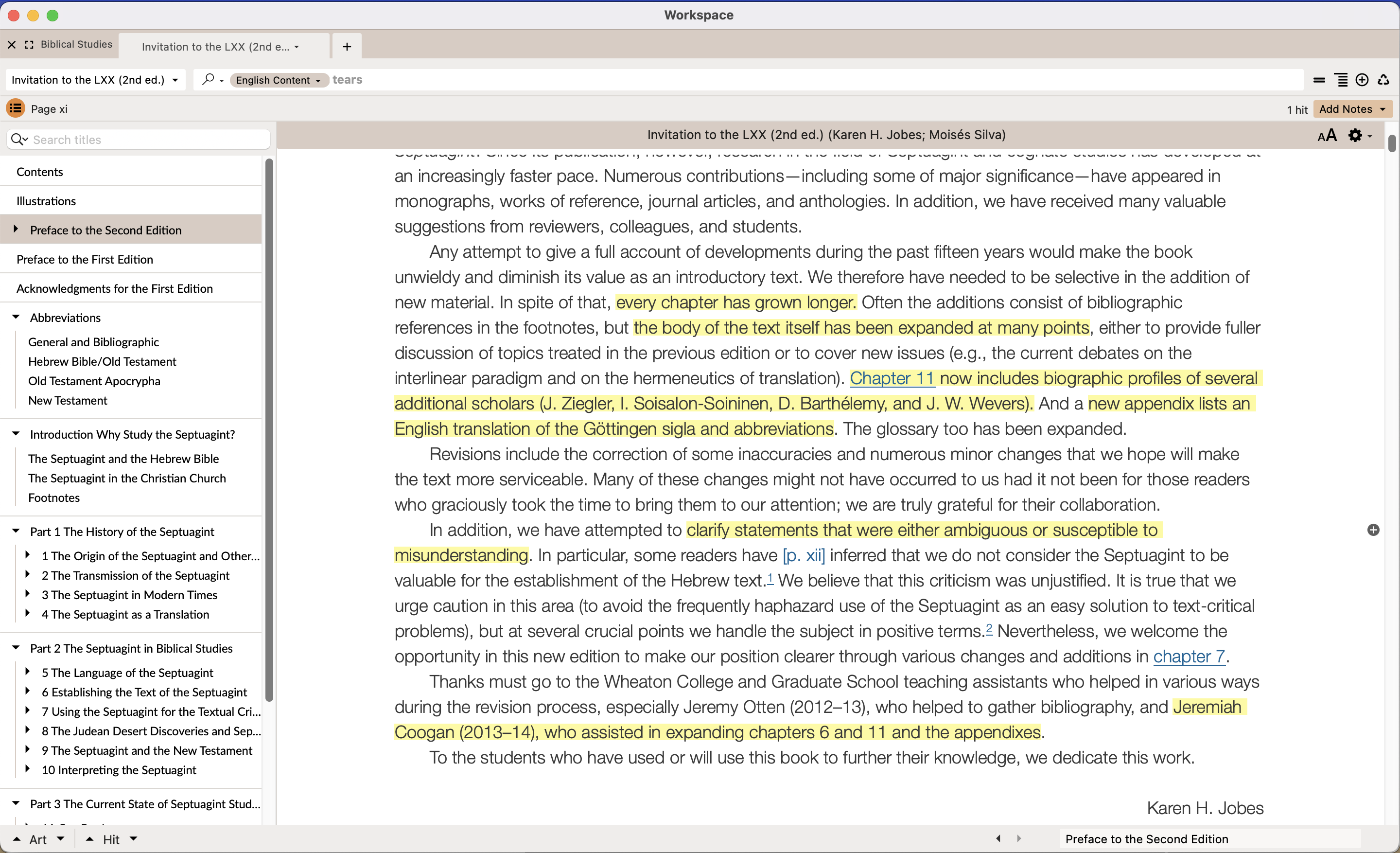
Task: Click the Search titles input field
Action: coord(148,140)
